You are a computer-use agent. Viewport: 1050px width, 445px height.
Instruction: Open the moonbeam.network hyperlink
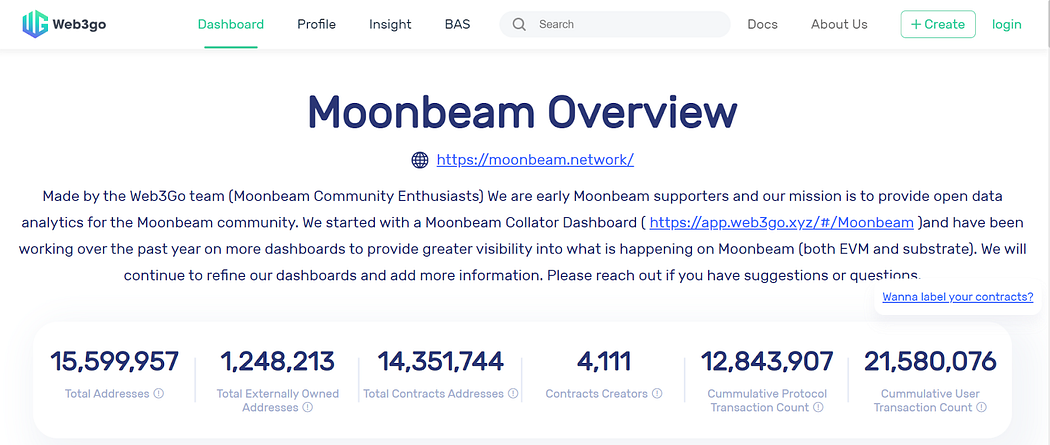point(535,160)
